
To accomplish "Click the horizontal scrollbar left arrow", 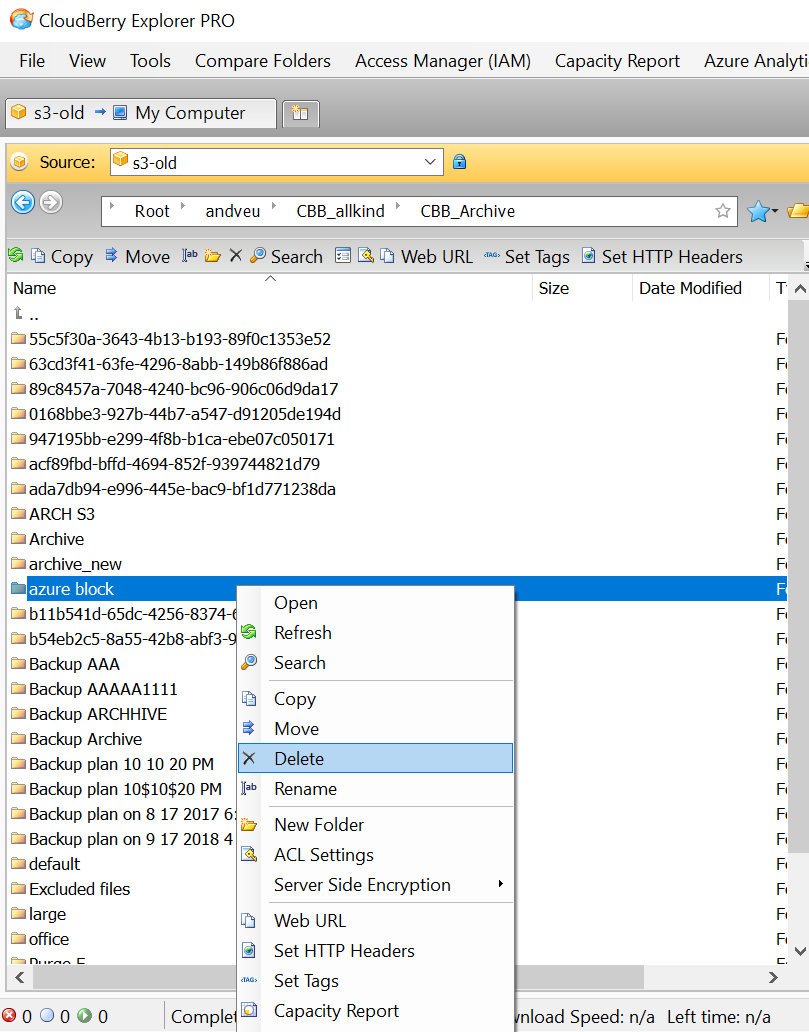I will [20, 977].
